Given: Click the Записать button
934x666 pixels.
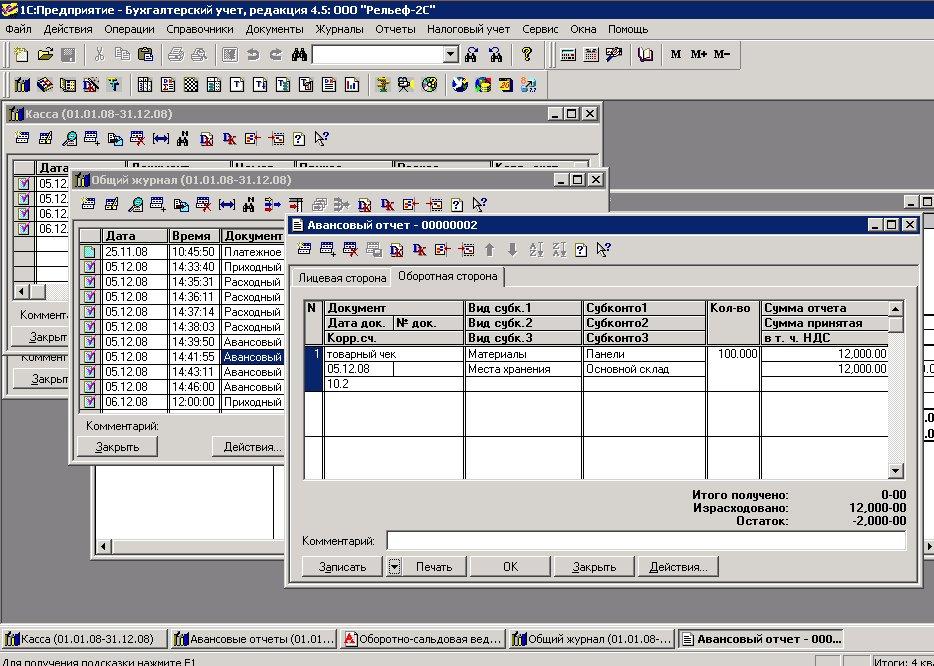Looking at the screenshot, I should [x=342, y=567].
